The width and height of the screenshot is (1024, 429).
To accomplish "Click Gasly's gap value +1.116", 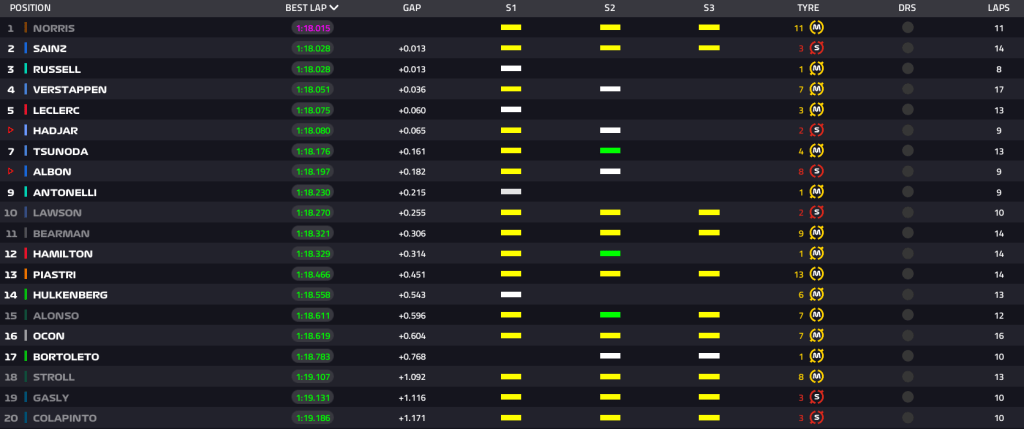I will [412, 398].
